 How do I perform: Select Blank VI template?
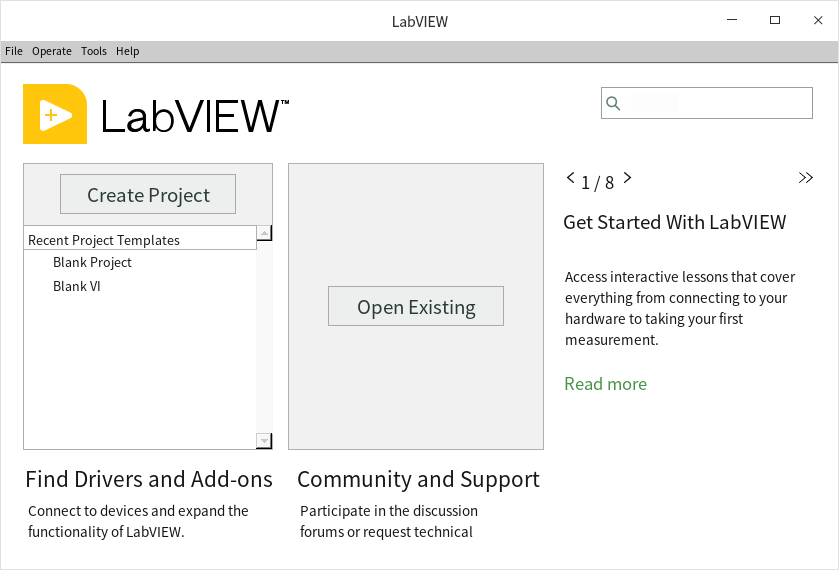coord(77,286)
